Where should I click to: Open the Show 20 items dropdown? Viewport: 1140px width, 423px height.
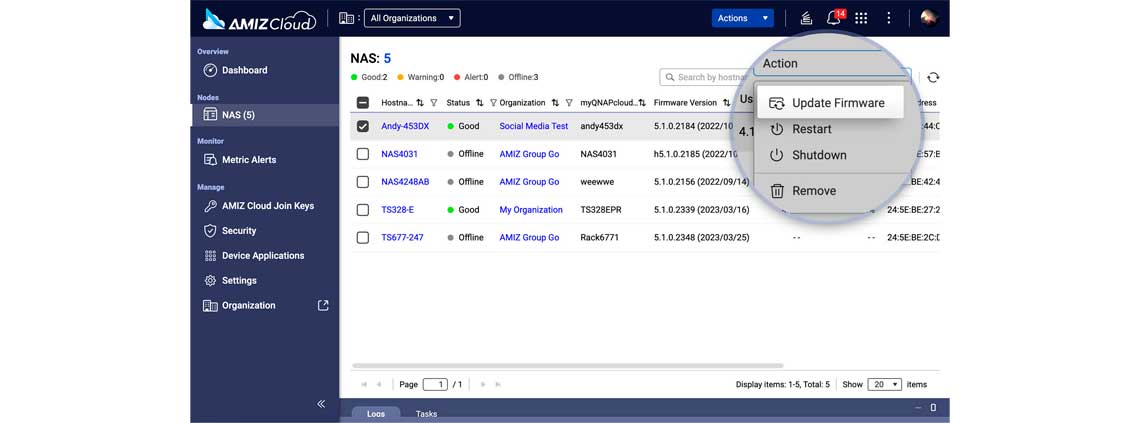(x=884, y=384)
